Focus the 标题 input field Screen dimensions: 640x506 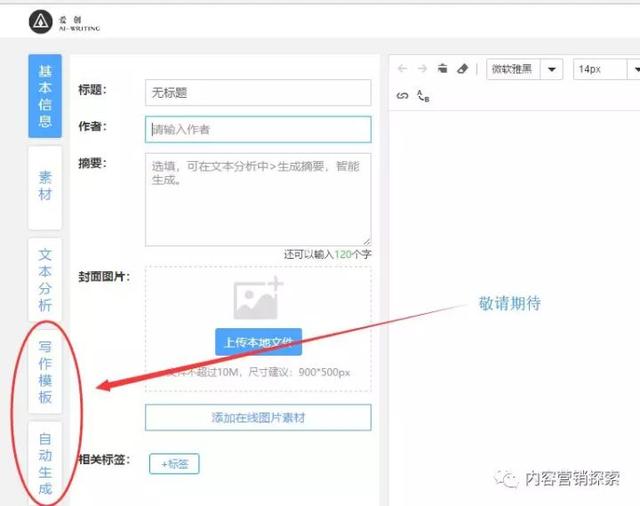tap(258, 93)
